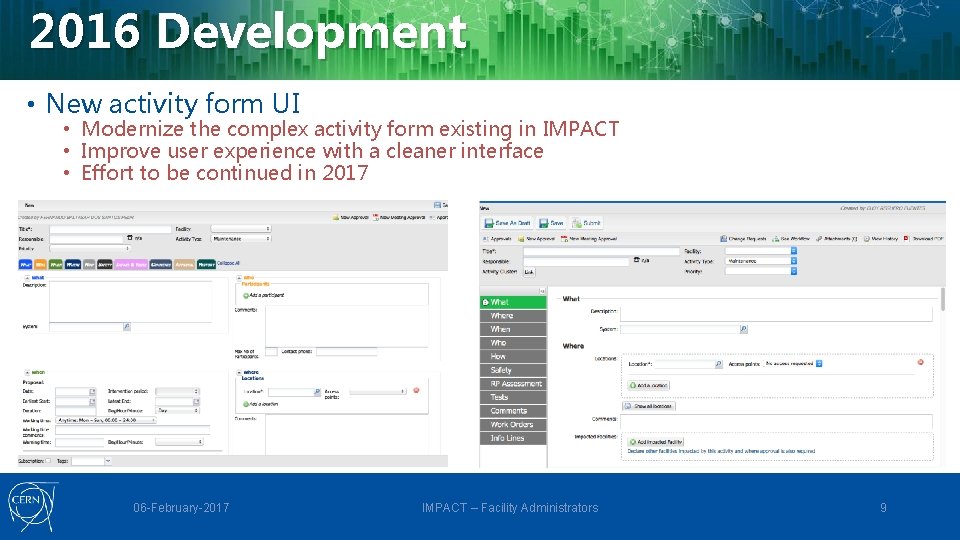Click blue What tab in old form

pos(26,264)
